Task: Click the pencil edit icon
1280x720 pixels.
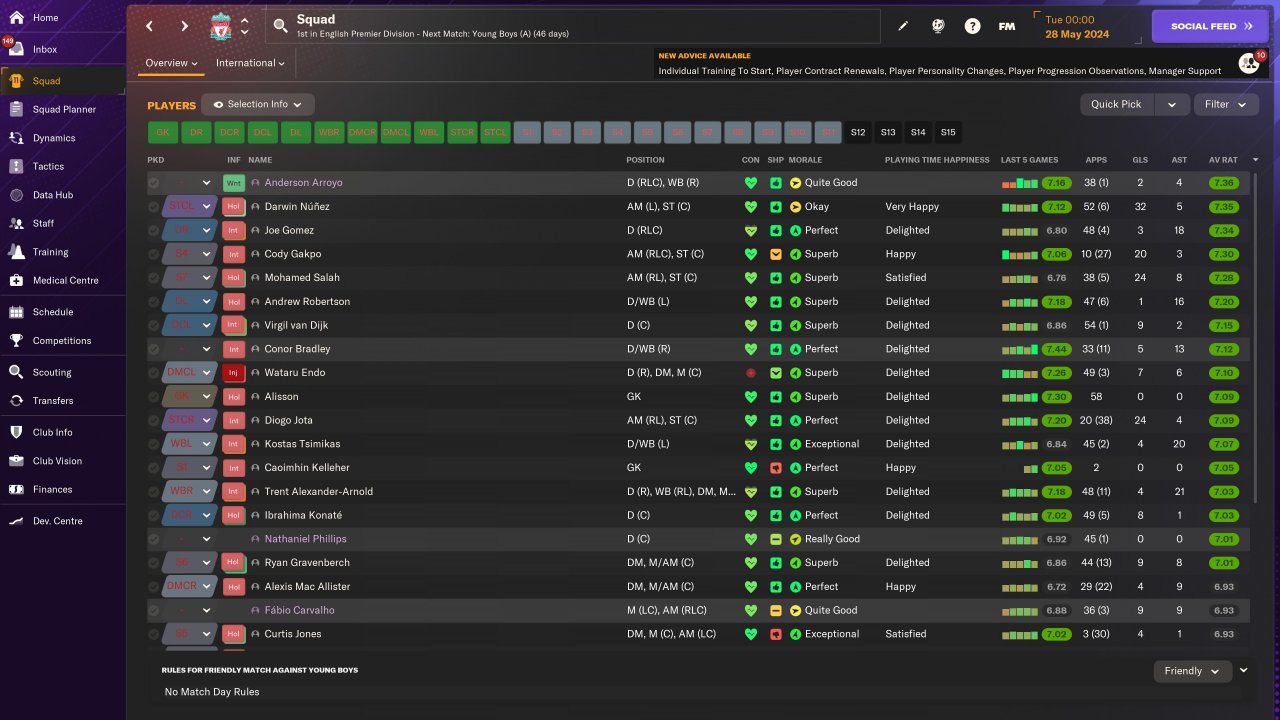Action: click(903, 26)
